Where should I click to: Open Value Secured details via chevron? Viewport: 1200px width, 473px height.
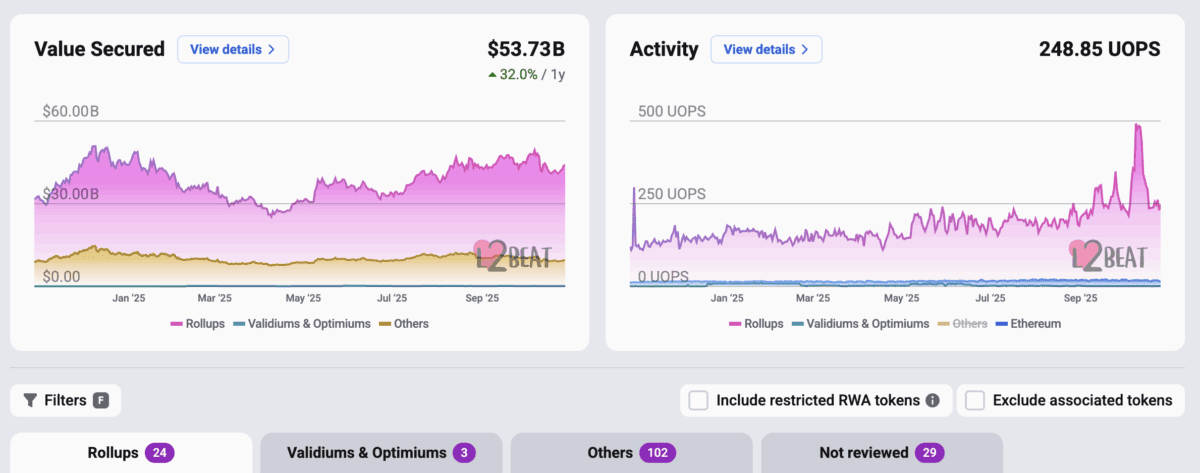271,49
